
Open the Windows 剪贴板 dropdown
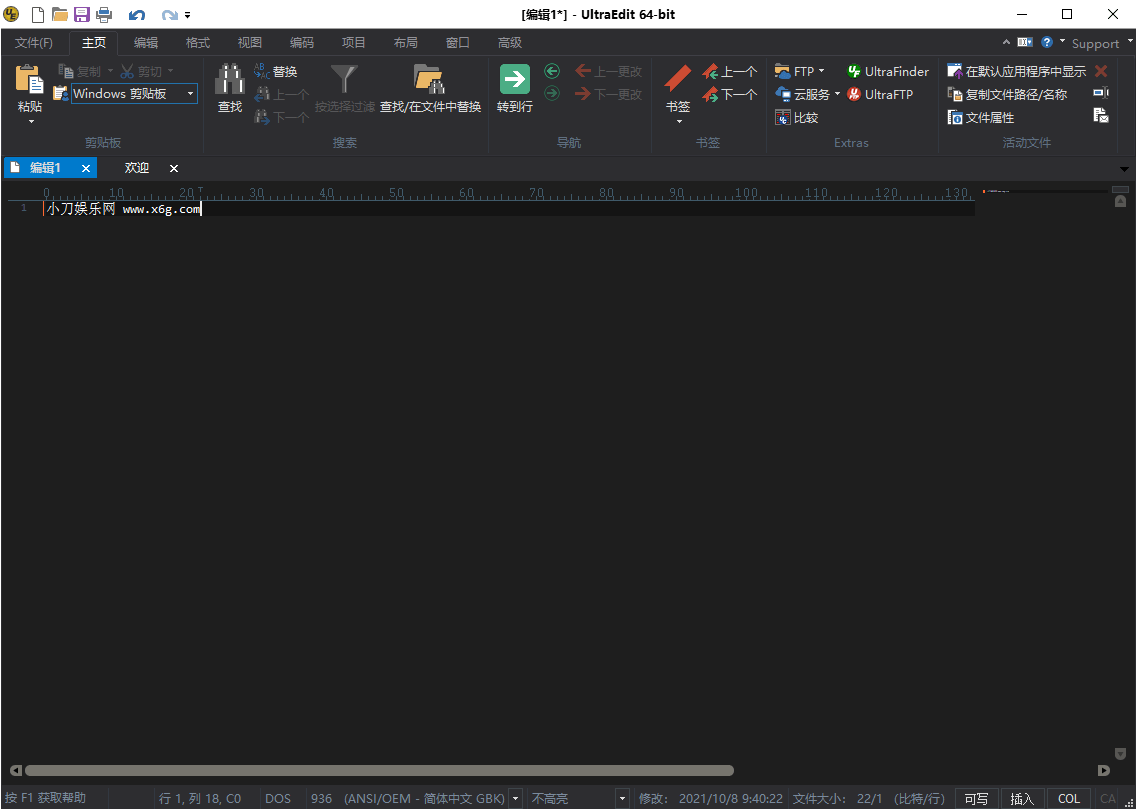click(x=189, y=93)
